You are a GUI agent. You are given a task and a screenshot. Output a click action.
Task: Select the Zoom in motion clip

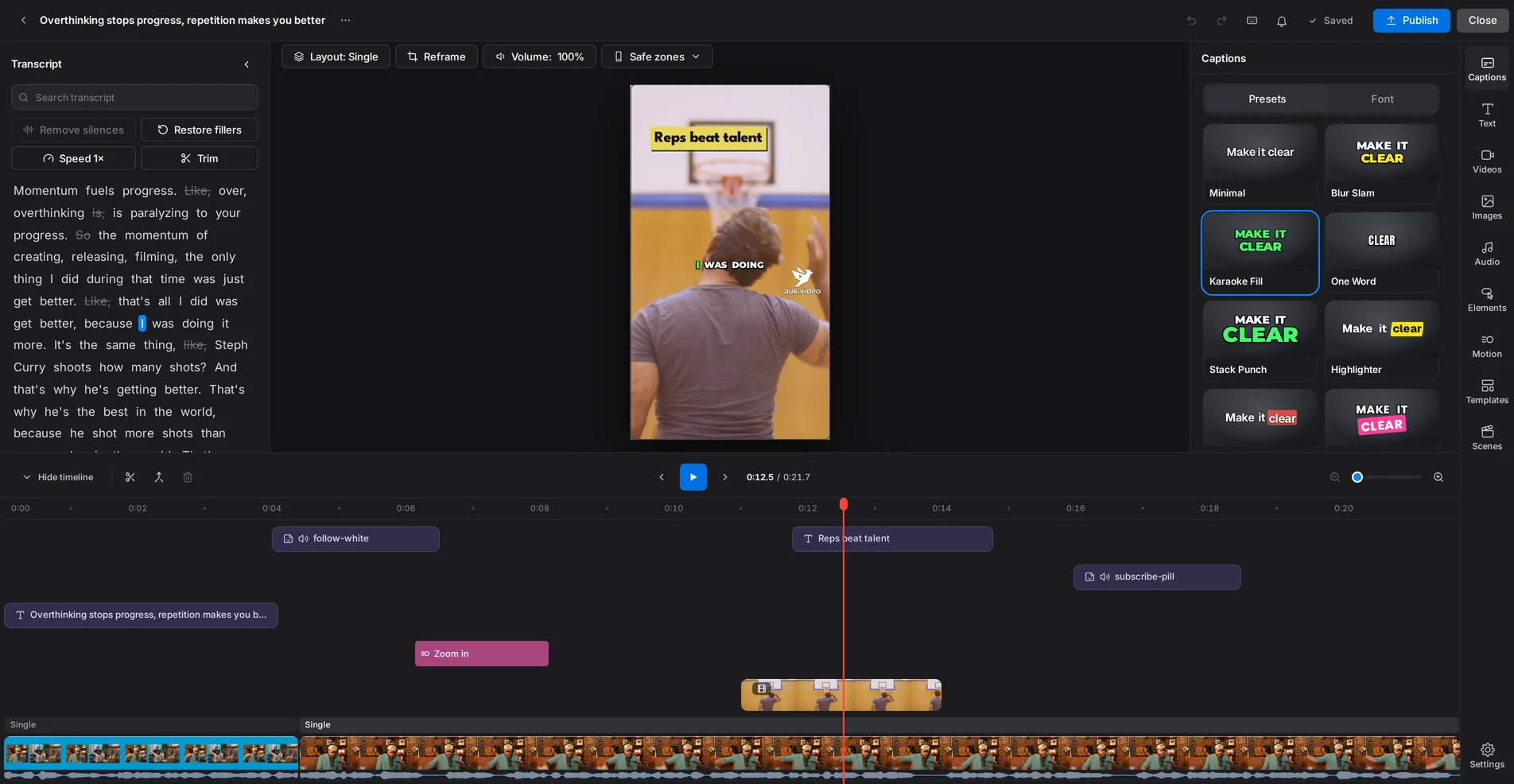(x=481, y=654)
